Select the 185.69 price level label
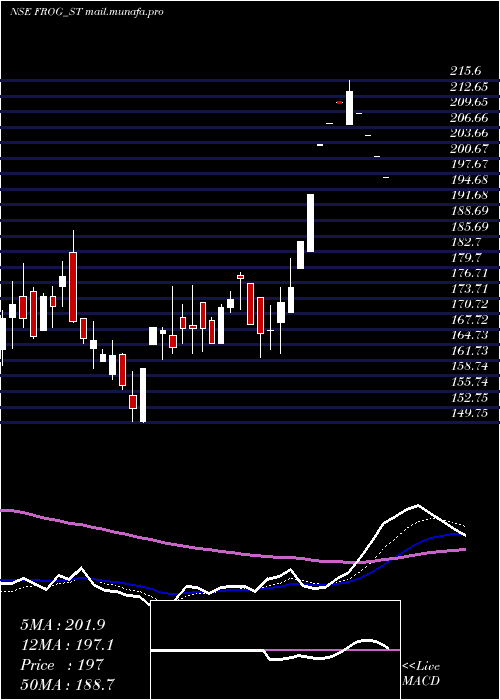The height and width of the screenshot is (700, 500). coord(469,227)
